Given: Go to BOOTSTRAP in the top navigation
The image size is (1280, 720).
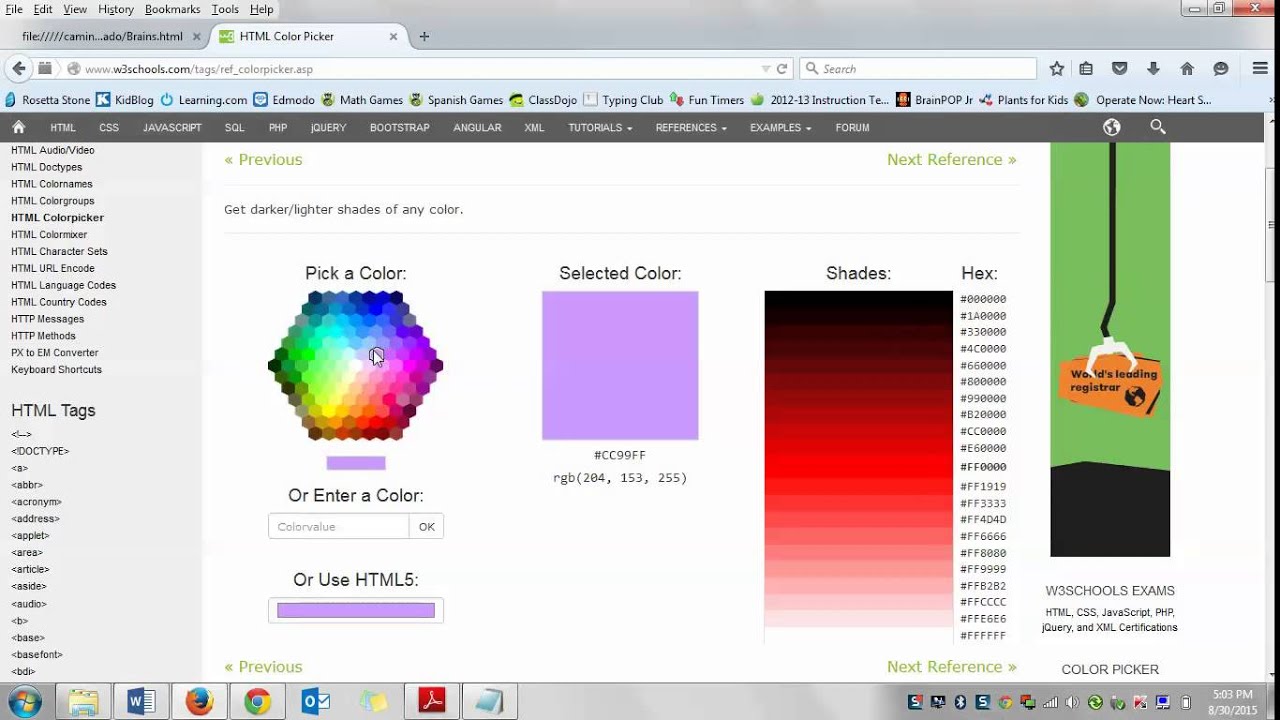Looking at the screenshot, I should pos(399,128).
